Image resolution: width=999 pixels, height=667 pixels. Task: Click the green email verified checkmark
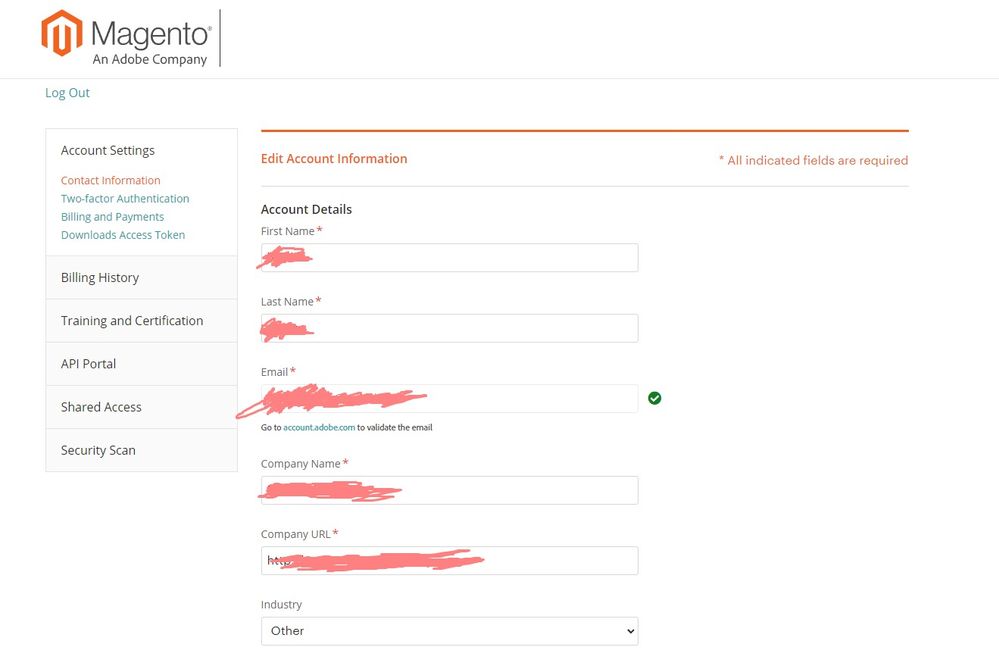654,398
